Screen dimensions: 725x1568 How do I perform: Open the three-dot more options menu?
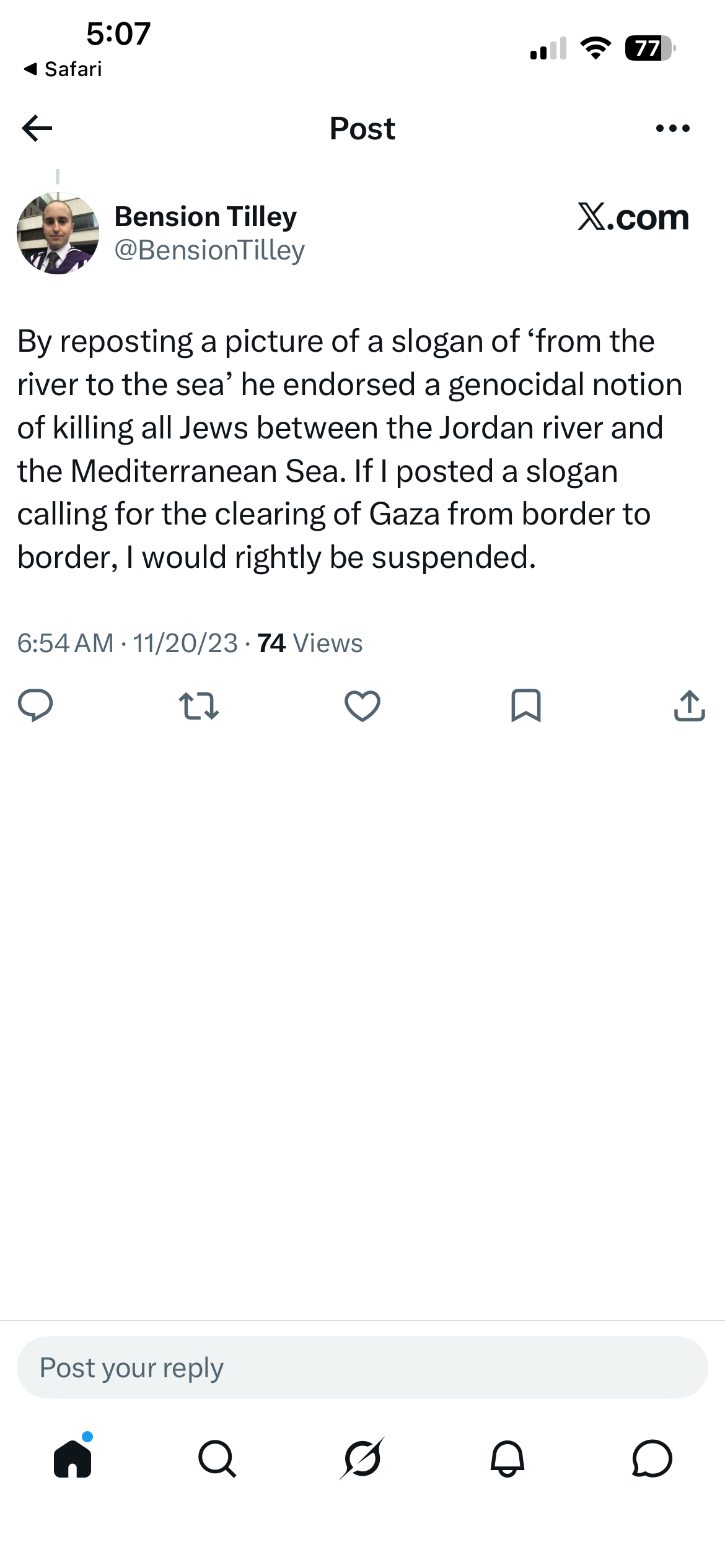click(x=672, y=128)
